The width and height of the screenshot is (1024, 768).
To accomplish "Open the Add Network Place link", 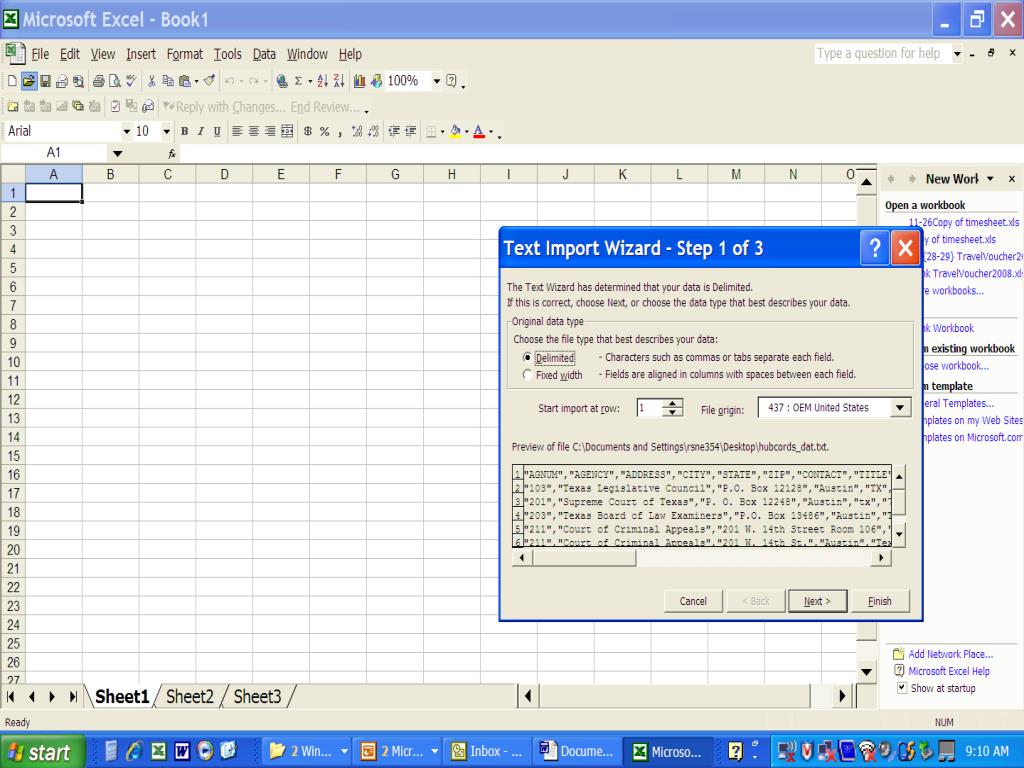I will [950, 654].
